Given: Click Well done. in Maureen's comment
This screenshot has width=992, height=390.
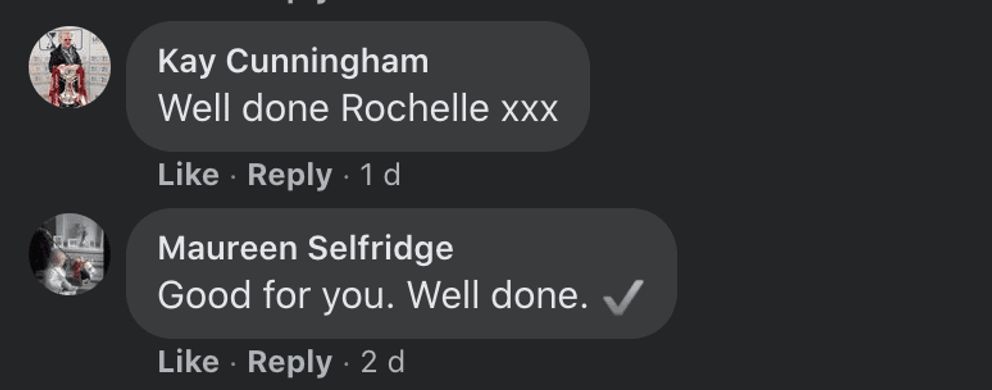Looking at the screenshot, I should (498, 295).
